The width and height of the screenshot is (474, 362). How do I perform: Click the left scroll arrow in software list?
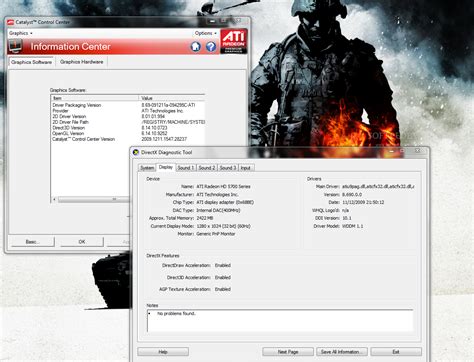coord(55,199)
